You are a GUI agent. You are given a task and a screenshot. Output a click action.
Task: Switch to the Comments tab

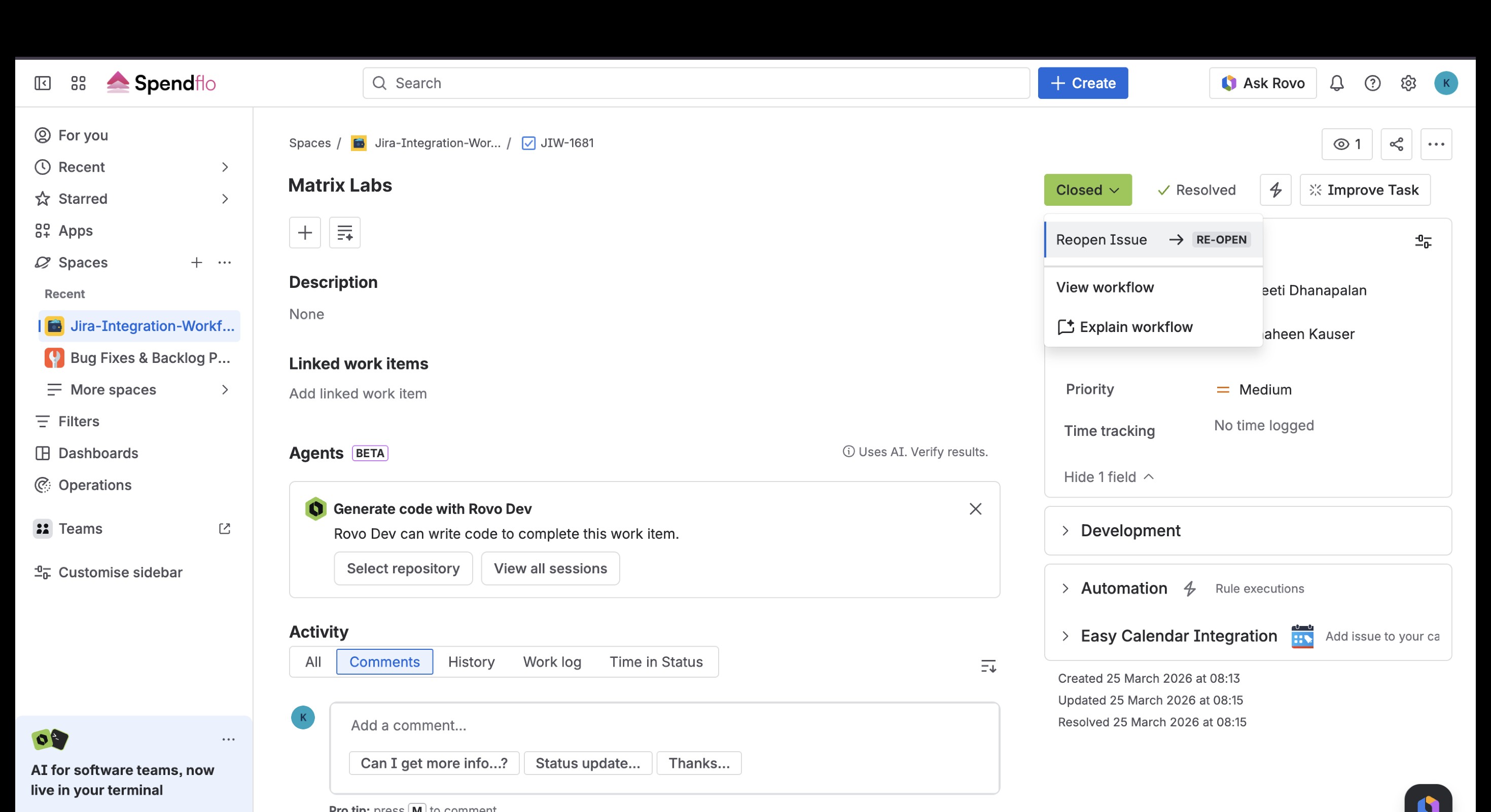[384, 661]
